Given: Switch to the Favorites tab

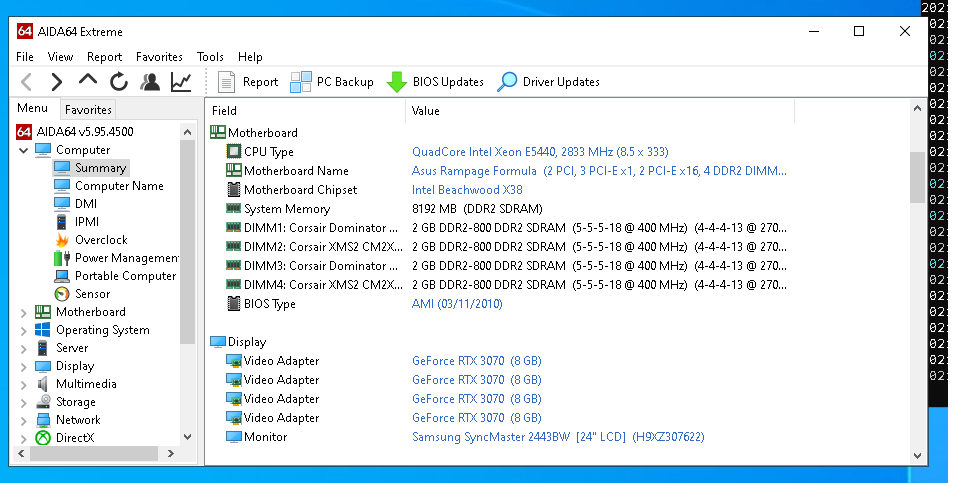Looking at the screenshot, I should coord(88,110).
